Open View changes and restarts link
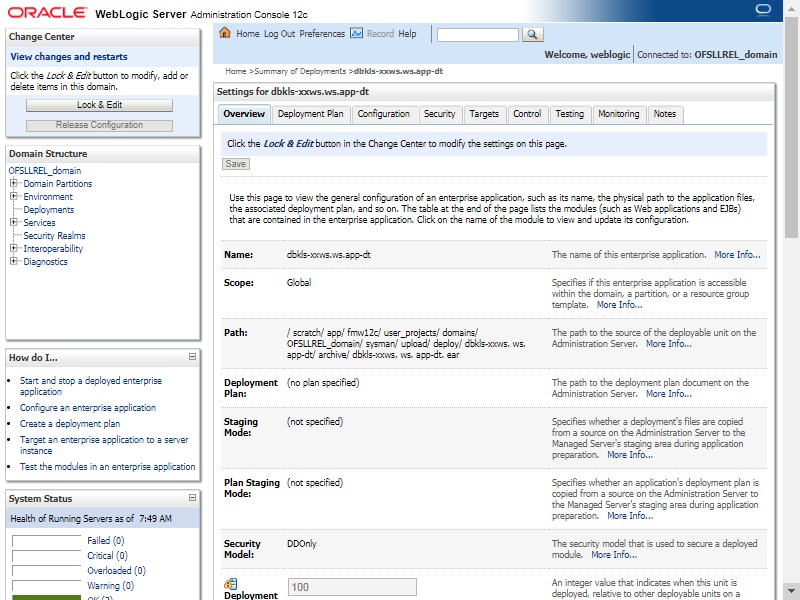This screenshot has width=800, height=600. coord(69,57)
